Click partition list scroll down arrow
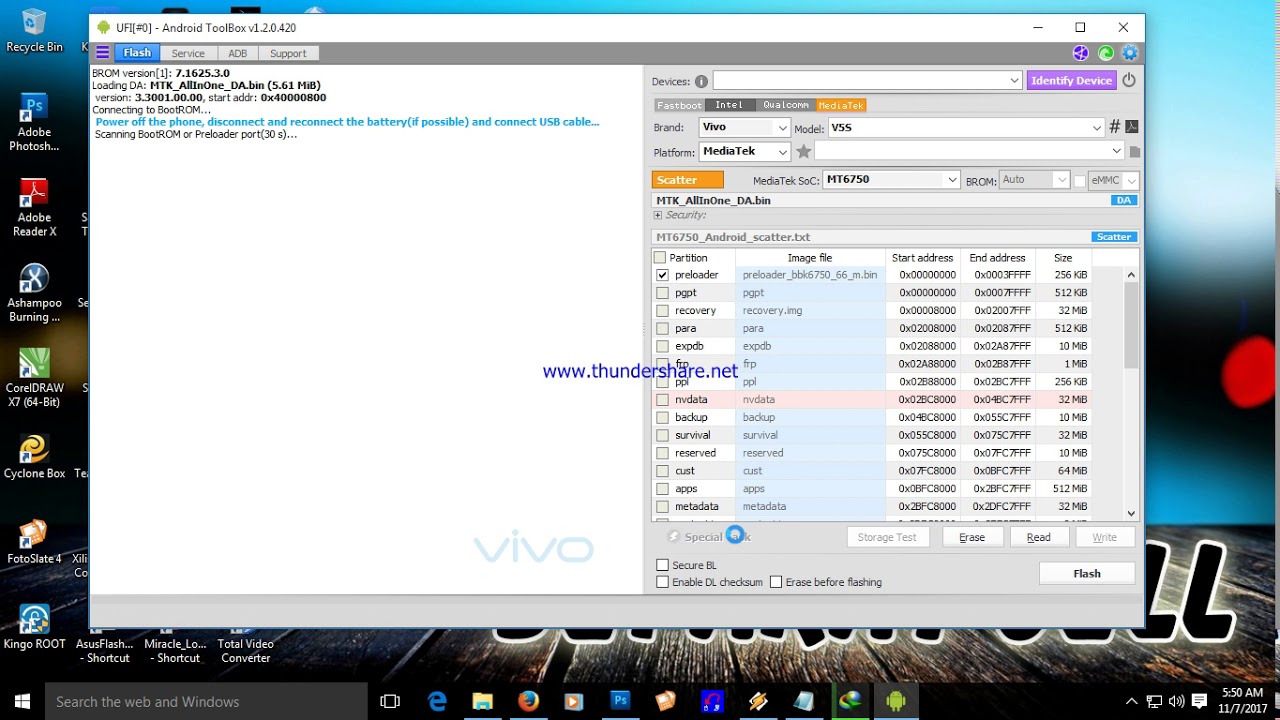Image resolution: width=1280 pixels, height=720 pixels. [1131, 513]
